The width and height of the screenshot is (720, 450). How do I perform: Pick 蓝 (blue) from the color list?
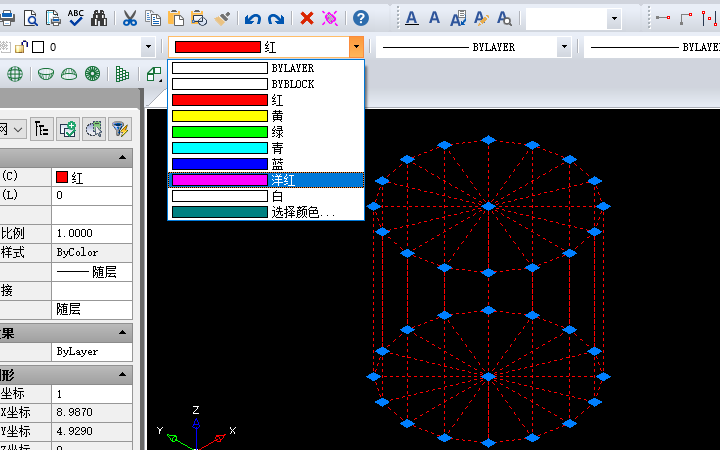click(266, 164)
